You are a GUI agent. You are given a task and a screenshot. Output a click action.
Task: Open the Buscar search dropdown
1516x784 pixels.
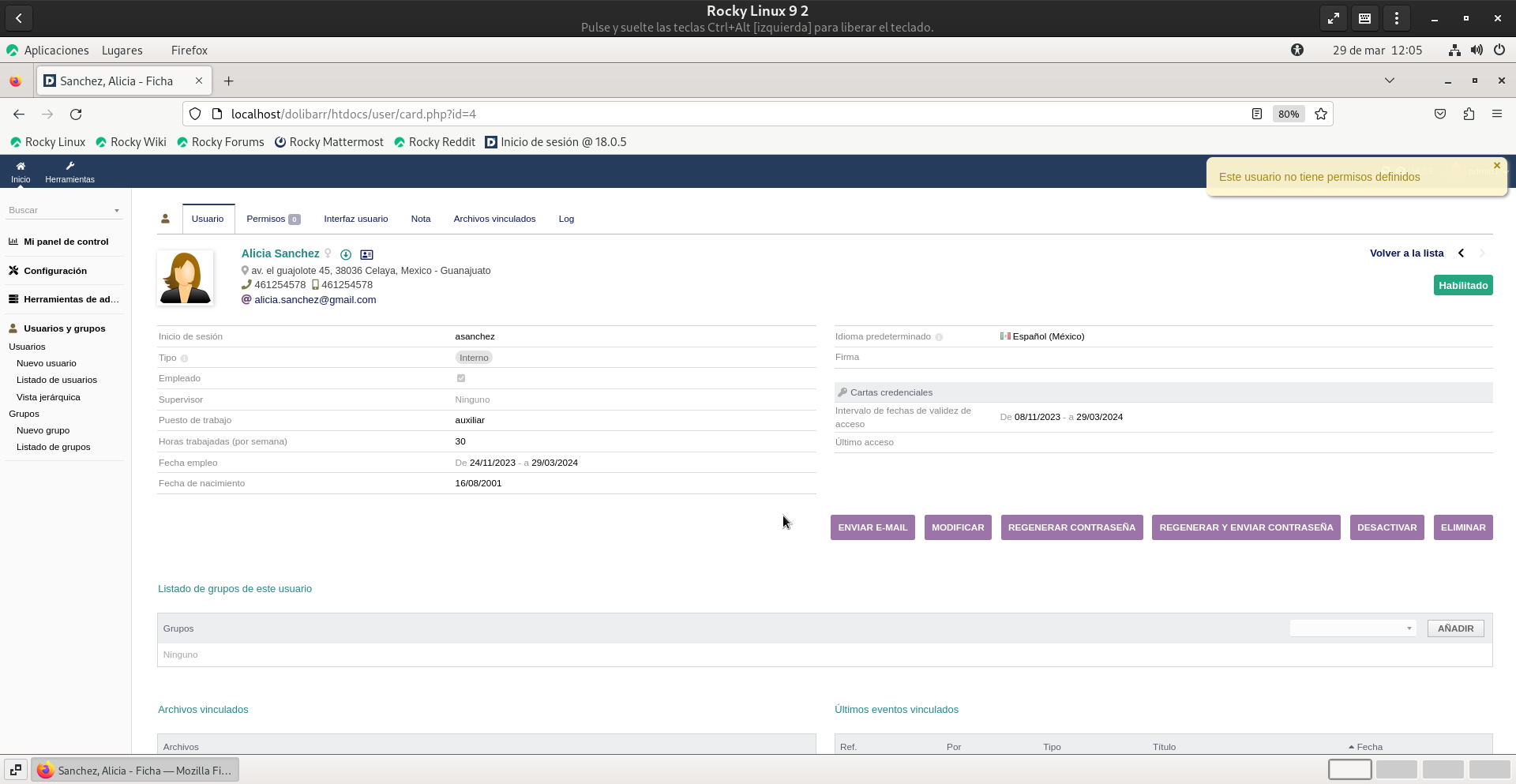pos(63,210)
